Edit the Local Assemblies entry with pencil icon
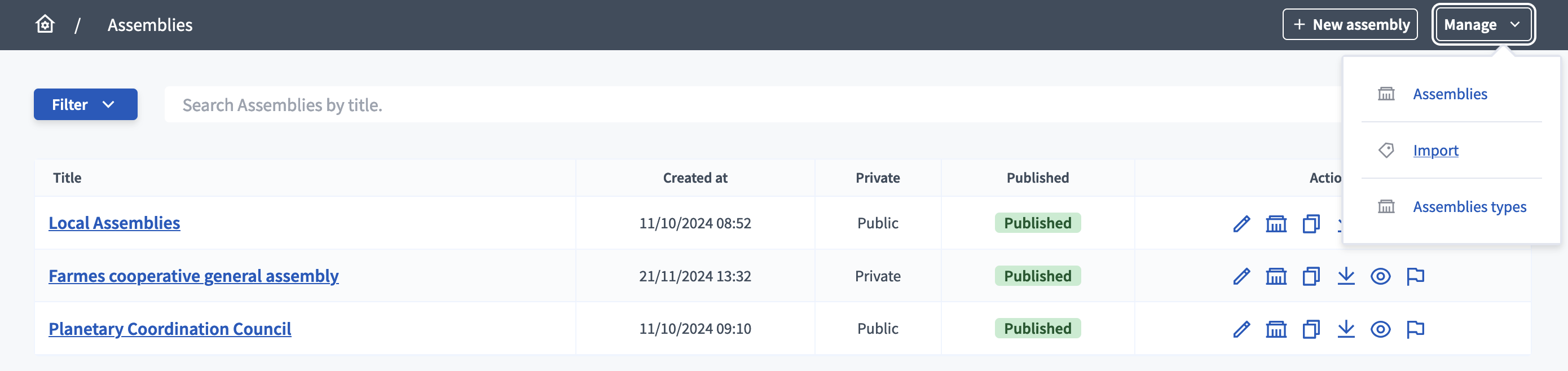 point(1241,224)
